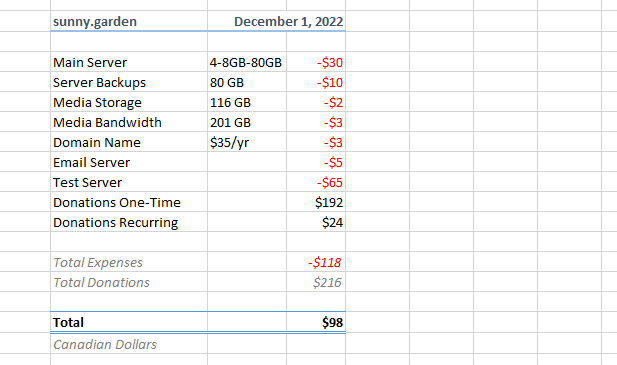Click the Media Bandwidth label cell
The image size is (617, 365).
129,122
